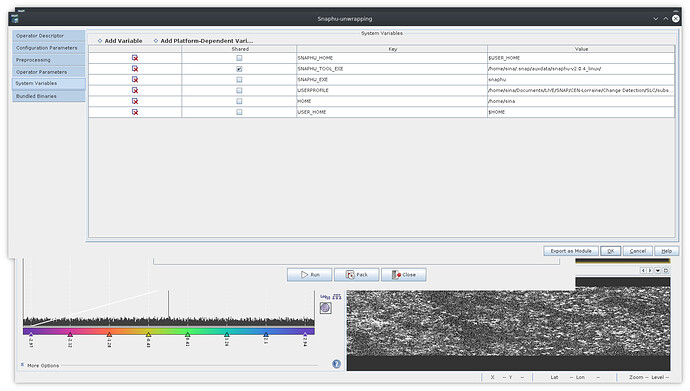The image size is (690, 391).
Task: Tick Shared checkbox for HOME variable
Action: coord(239,101)
